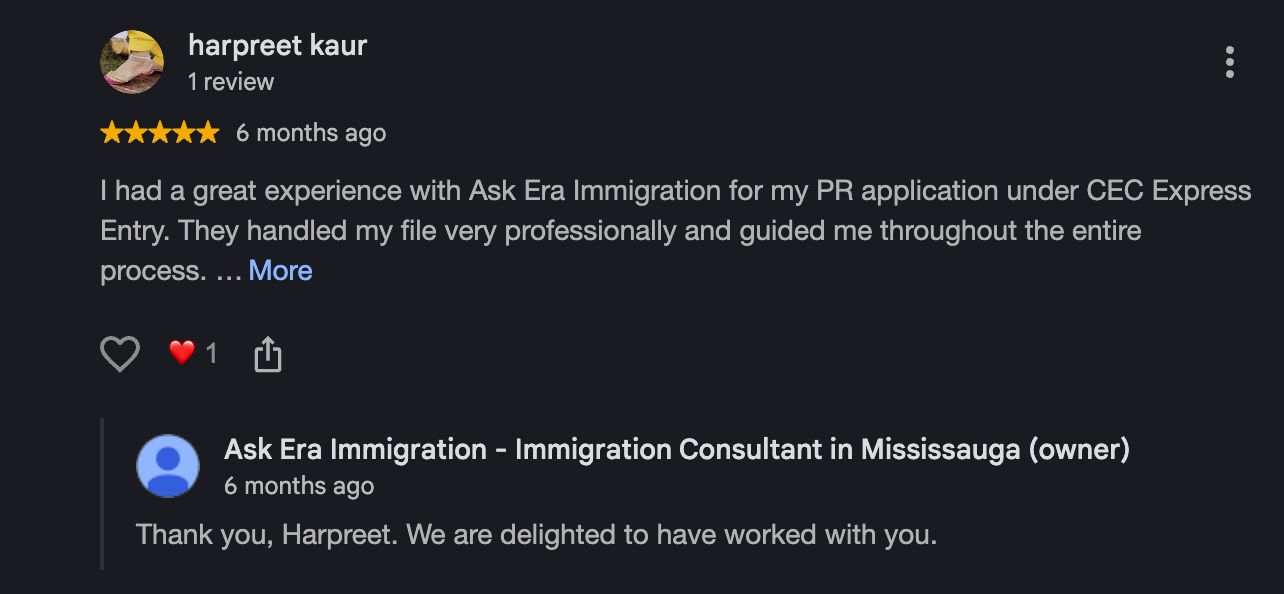This screenshot has width=1284, height=594.
Task: Click the review text about PR application
Action: (x=676, y=231)
